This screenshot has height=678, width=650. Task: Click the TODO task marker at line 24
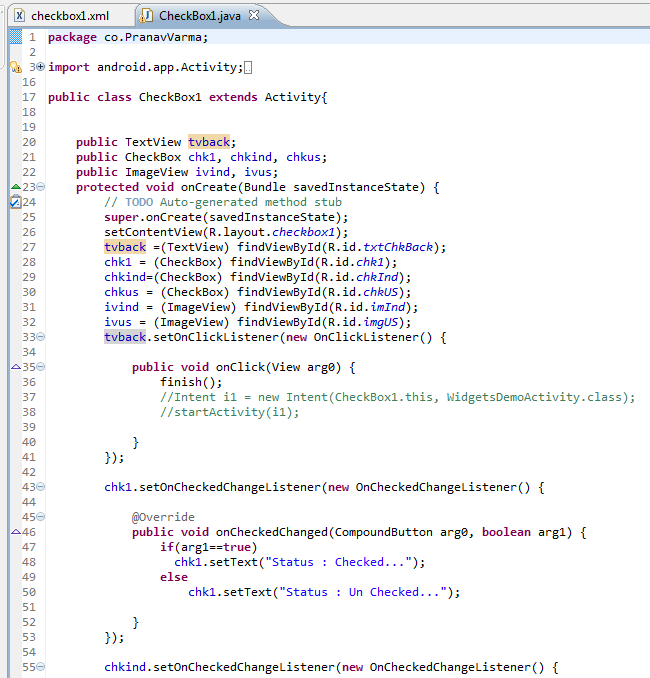click(16, 202)
